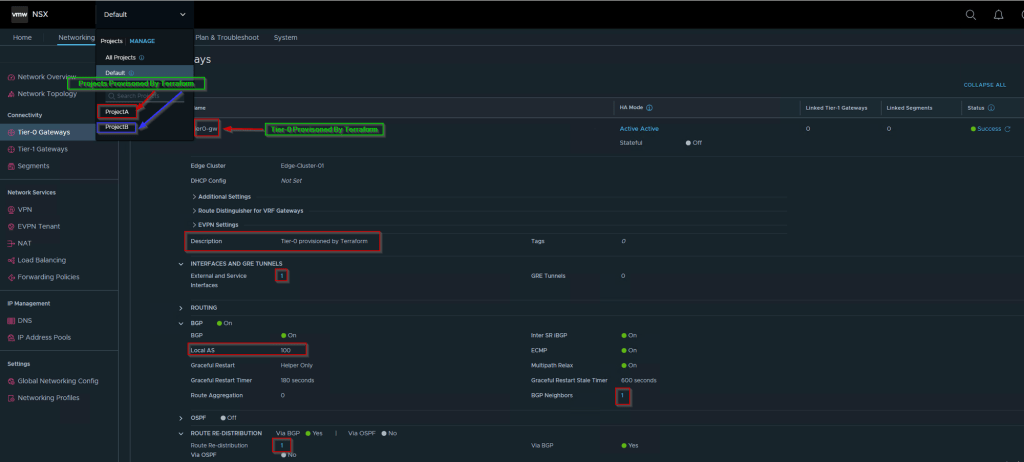
Task: Select ProjectA from the projects list
Action: coord(117,111)
